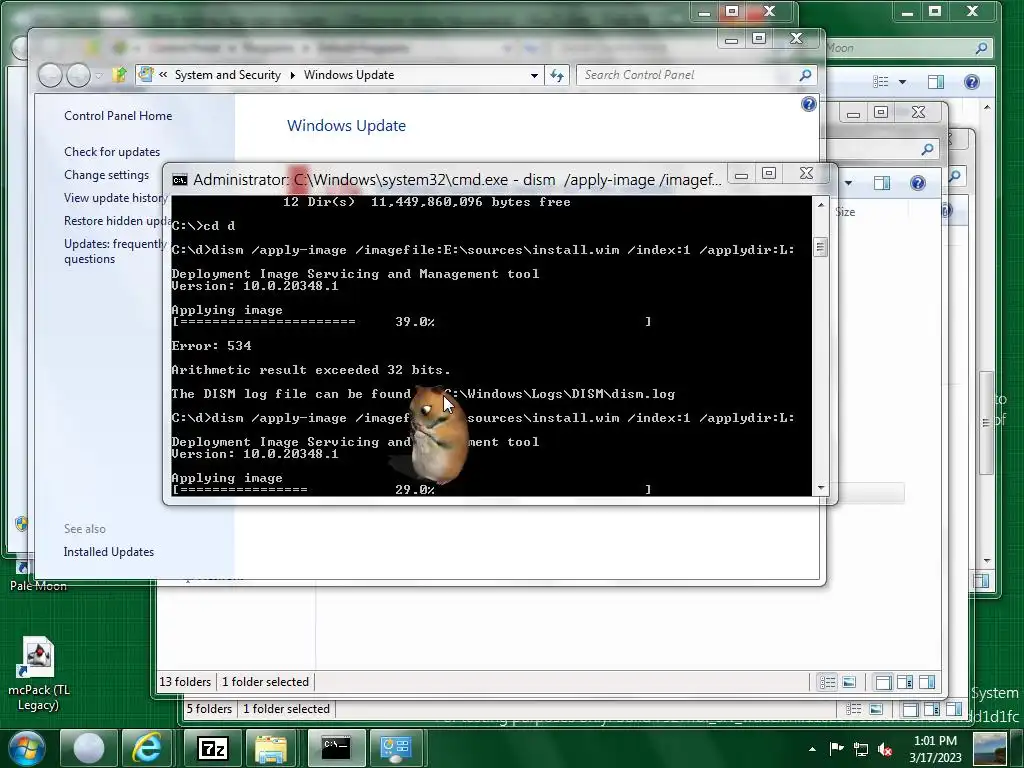Click the command prompt scrollbar down arrow
Screen dimensions: 1024x768
coord(821,488)
